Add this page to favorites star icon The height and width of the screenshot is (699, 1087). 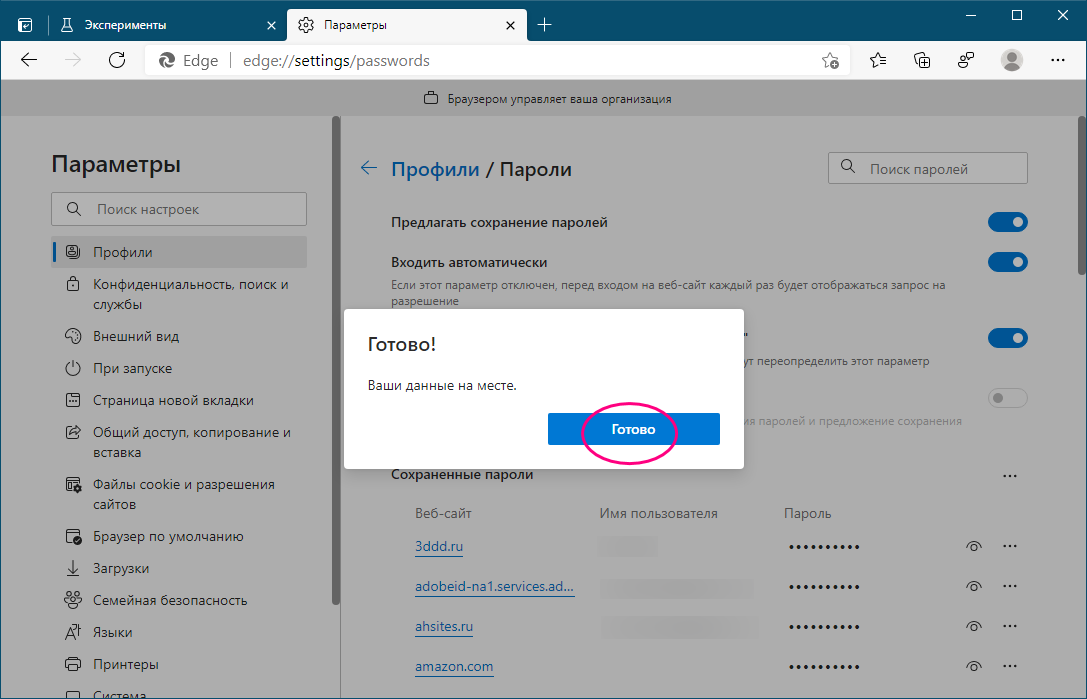tap(830, 61)
